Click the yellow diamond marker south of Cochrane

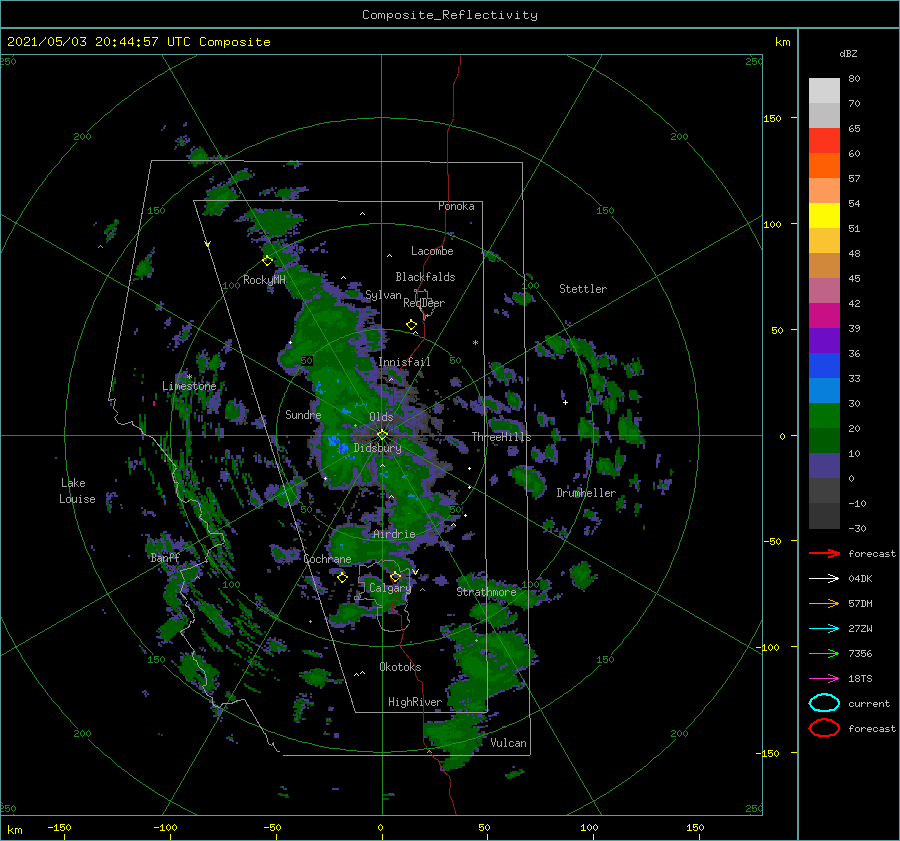click(342, 578)
